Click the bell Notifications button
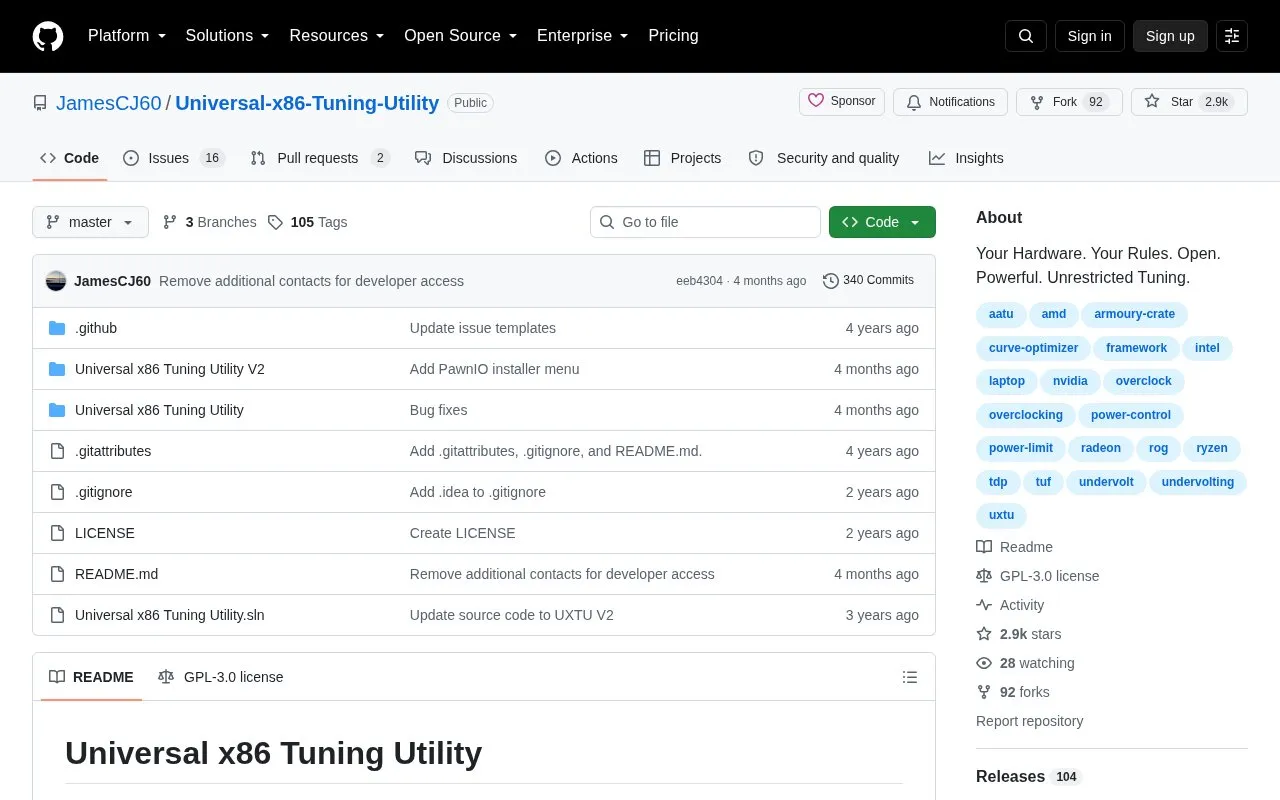The width and height of the screenshot is (1280, 800). point(950,102)
